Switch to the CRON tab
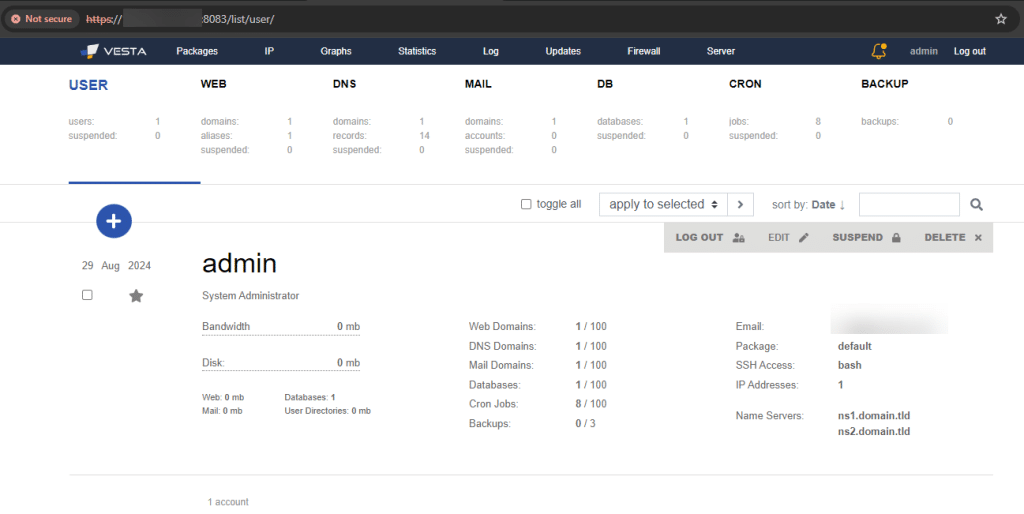The image size is (1024, 514). (745, 84)
